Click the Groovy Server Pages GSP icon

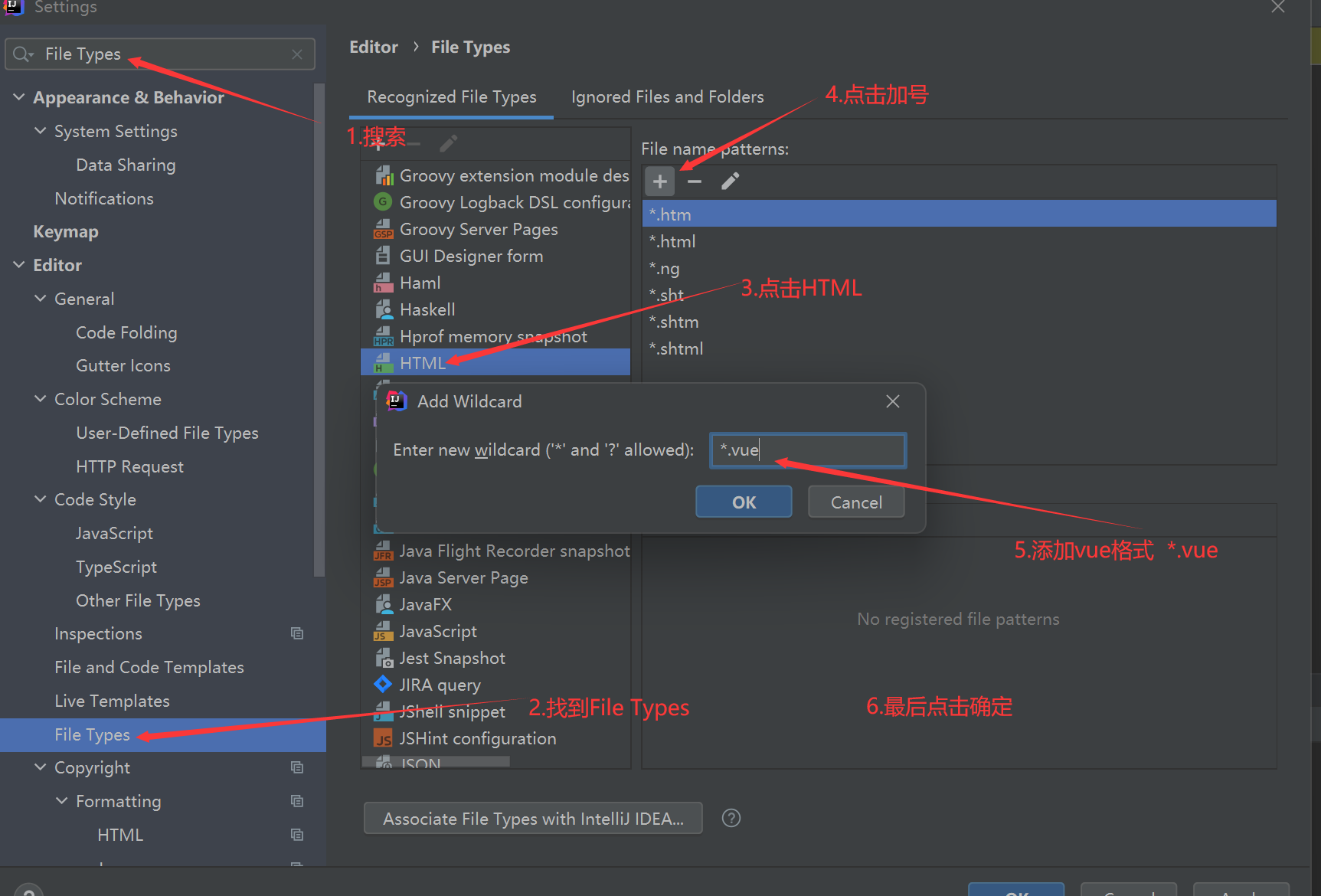click(383, 229)
